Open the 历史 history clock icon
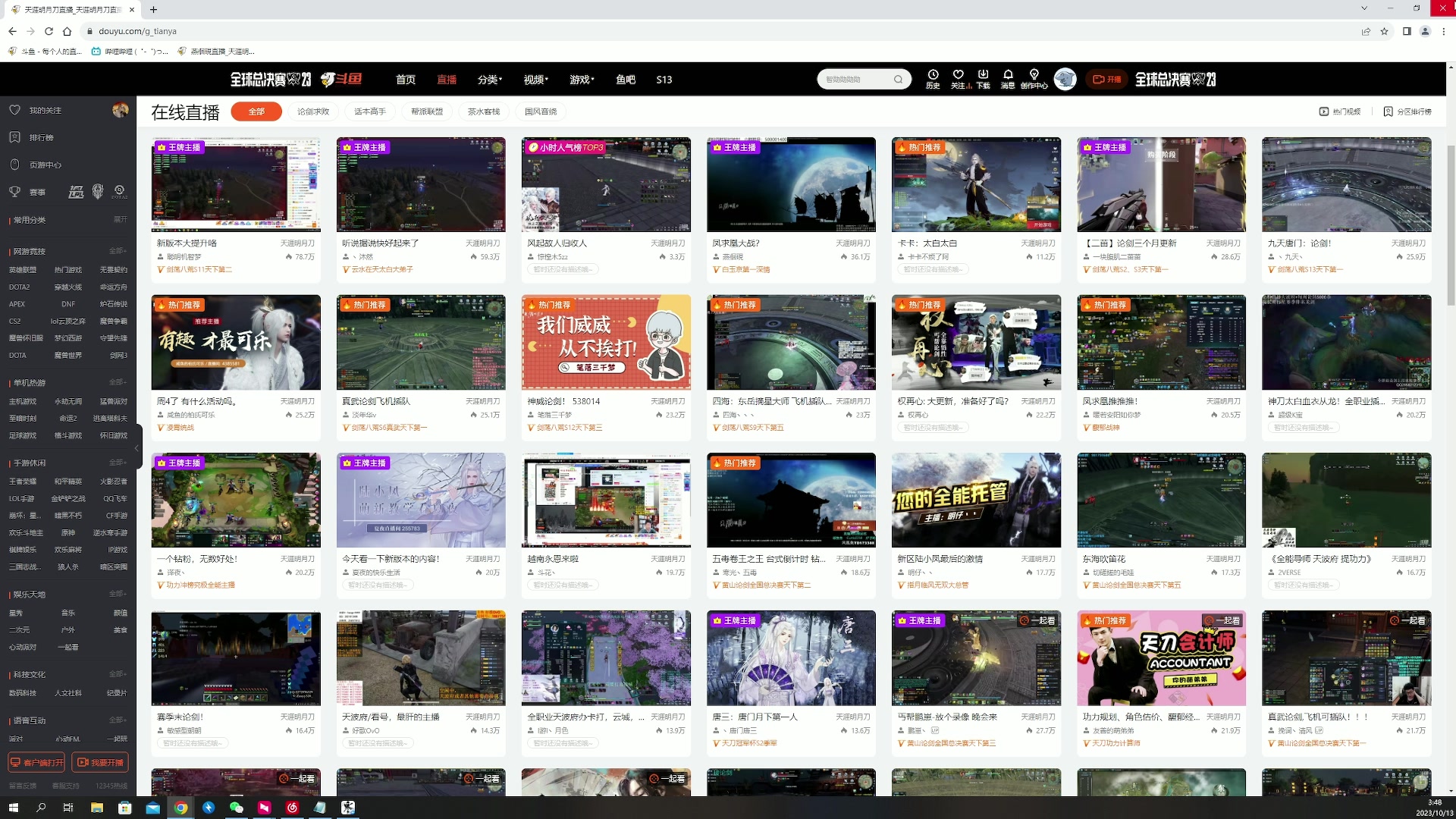 933,75
